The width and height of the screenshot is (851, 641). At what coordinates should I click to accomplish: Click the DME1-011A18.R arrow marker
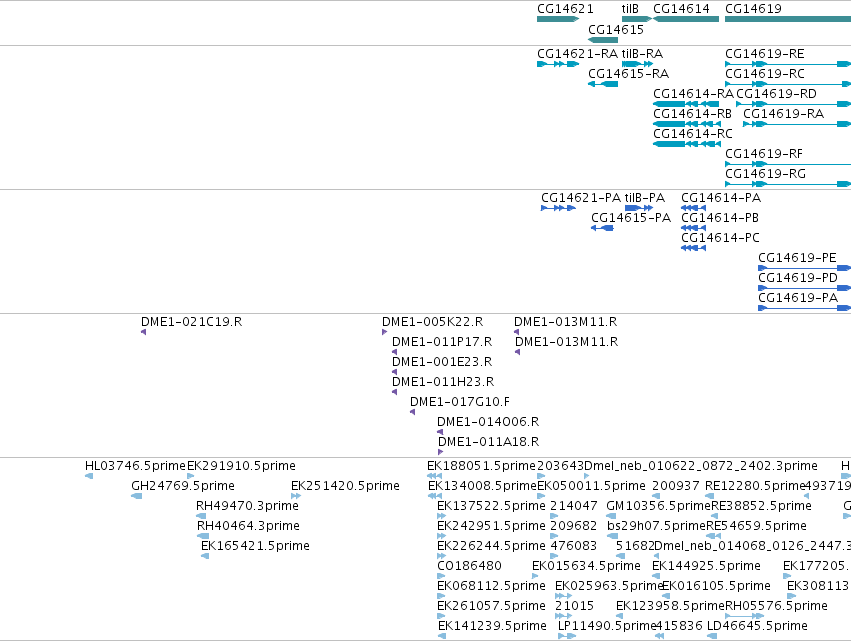(x=440, y=452)
